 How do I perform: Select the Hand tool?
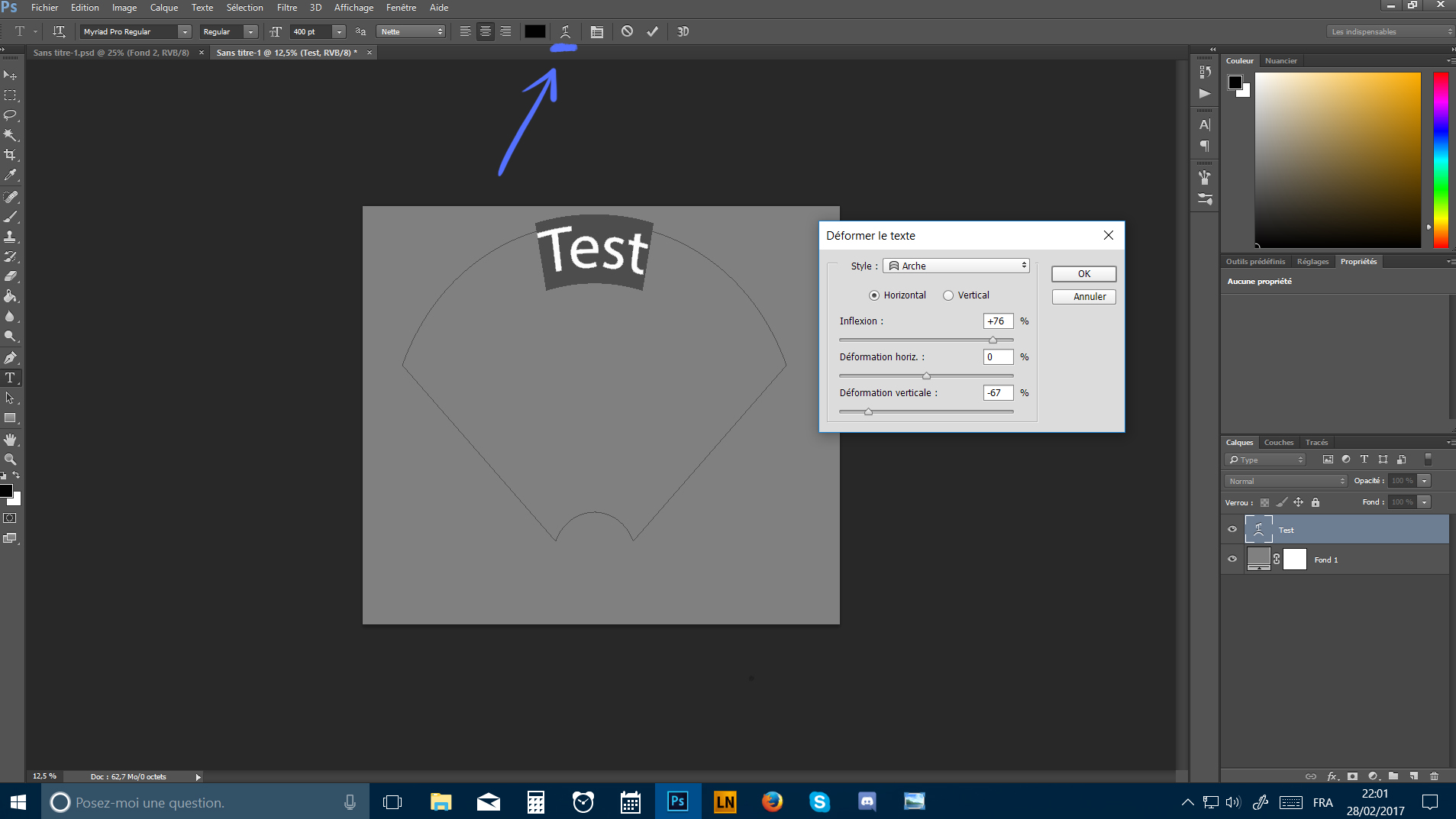pos(11,440)
